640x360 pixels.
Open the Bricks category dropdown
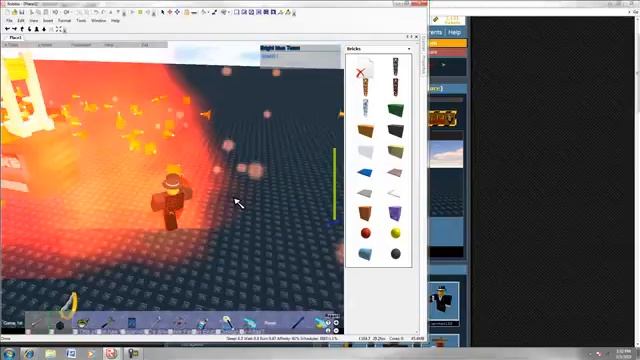[x=409, y=49]
